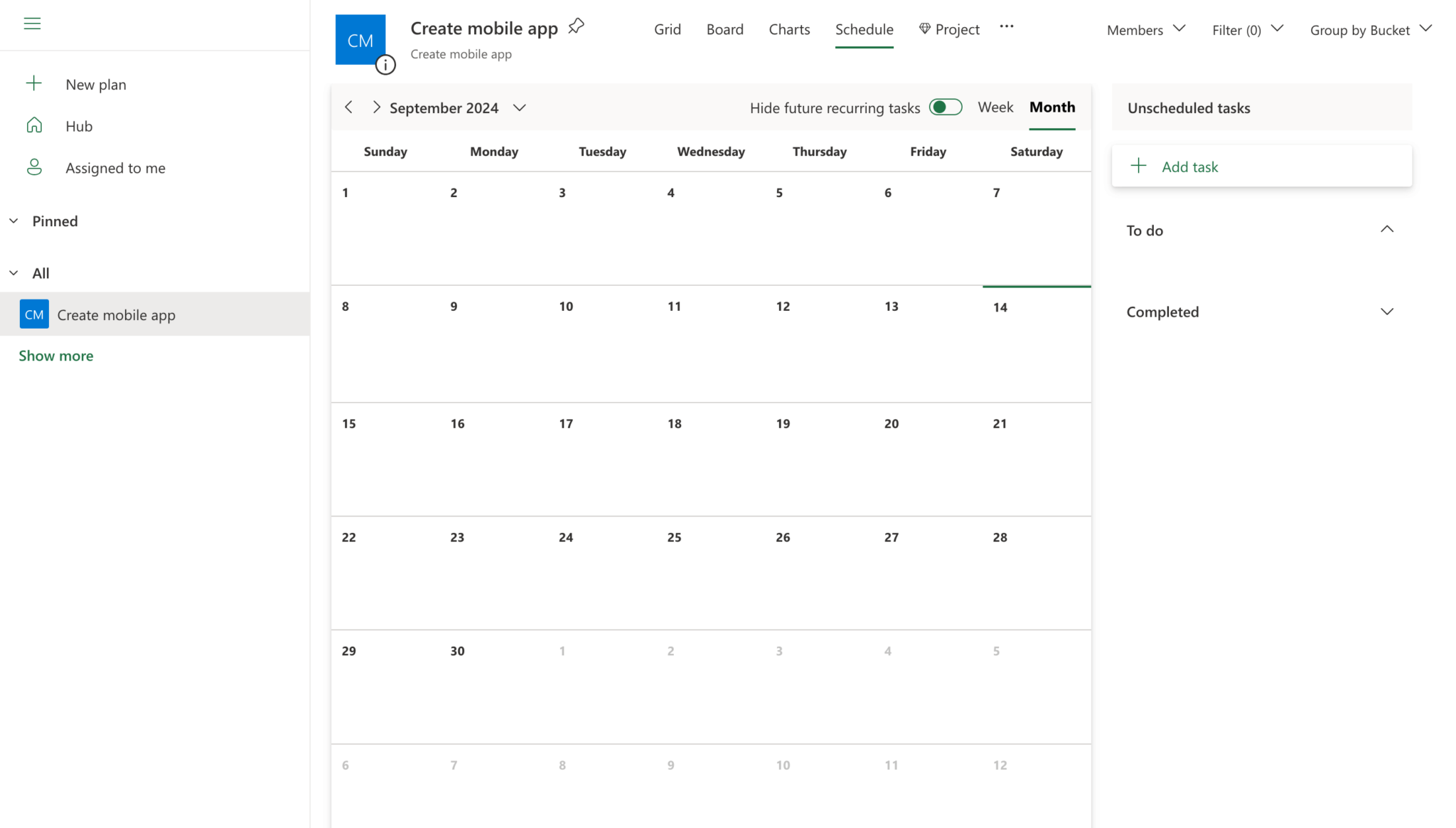Screen dimensions: 1456x828
Task: Click the New plan plus icon
Action: (33, 84)
